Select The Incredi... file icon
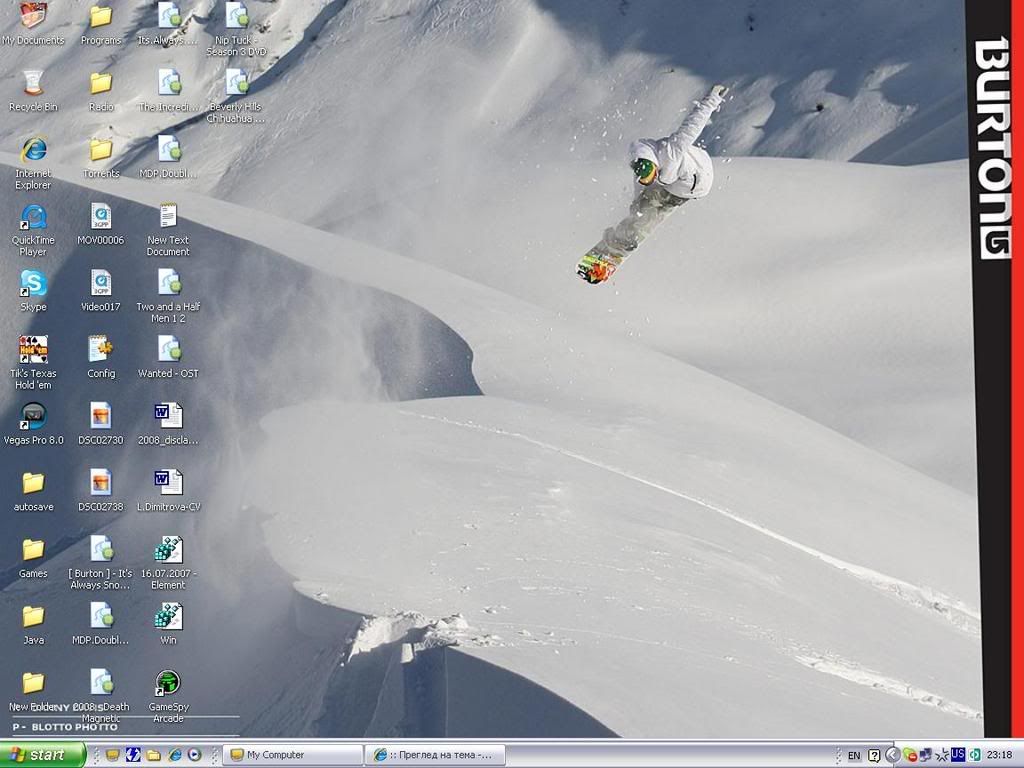The width and height of the screenshot is (1024, 768). (168, 91)
